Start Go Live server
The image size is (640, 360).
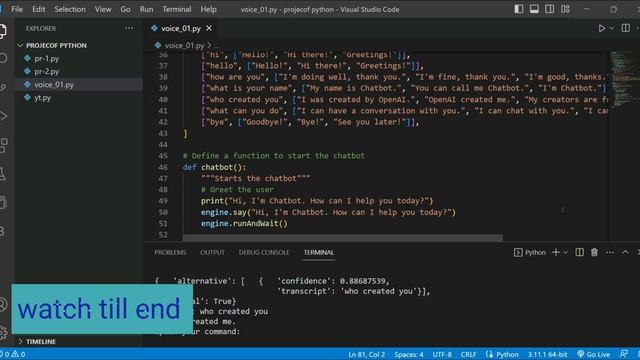pyautogui.click(x=594, y=354)
